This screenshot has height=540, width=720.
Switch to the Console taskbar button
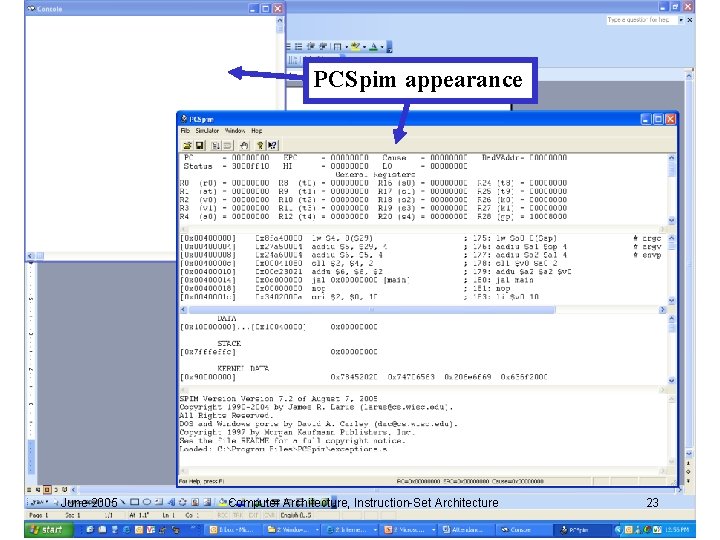(522, 530)
